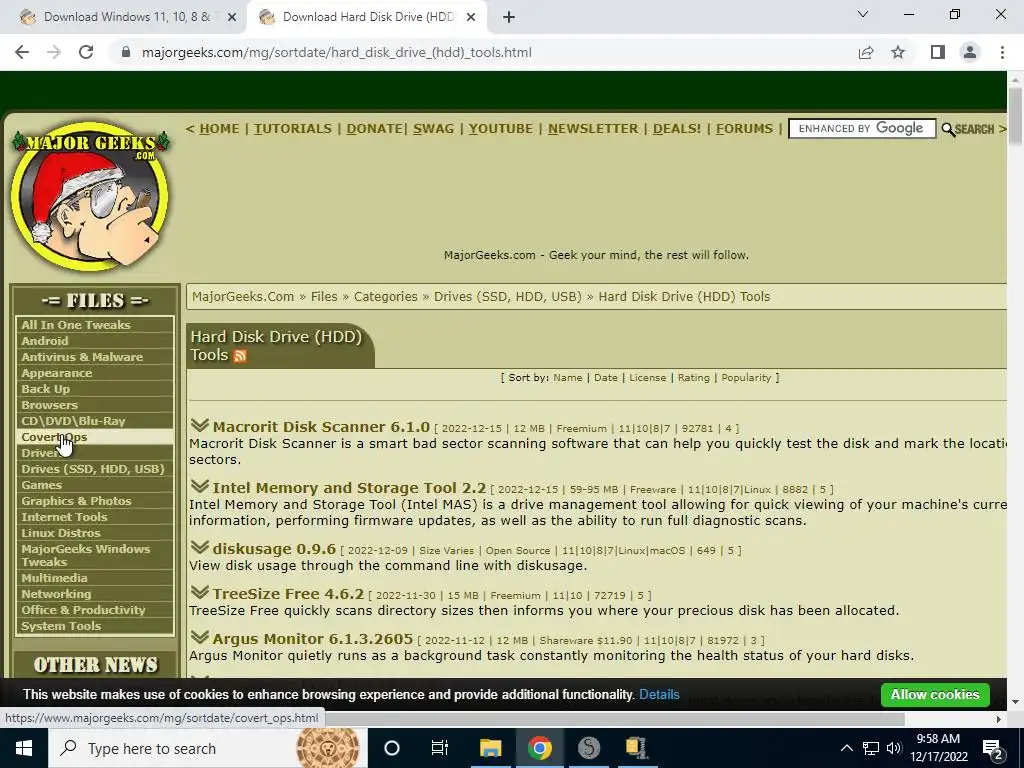Open File Explorer from the taskbar
Image resolution: width=1024 pixels, height=768 pixels.
490,748
